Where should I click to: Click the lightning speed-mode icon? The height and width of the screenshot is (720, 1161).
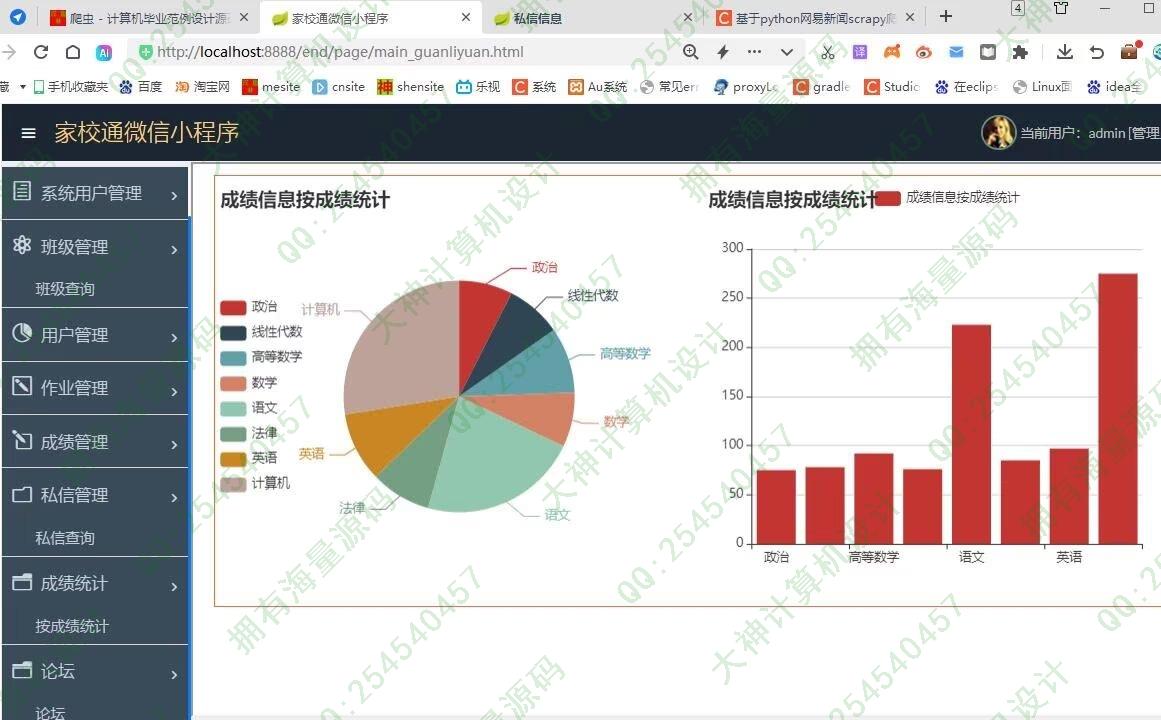[x=723, y=52]
